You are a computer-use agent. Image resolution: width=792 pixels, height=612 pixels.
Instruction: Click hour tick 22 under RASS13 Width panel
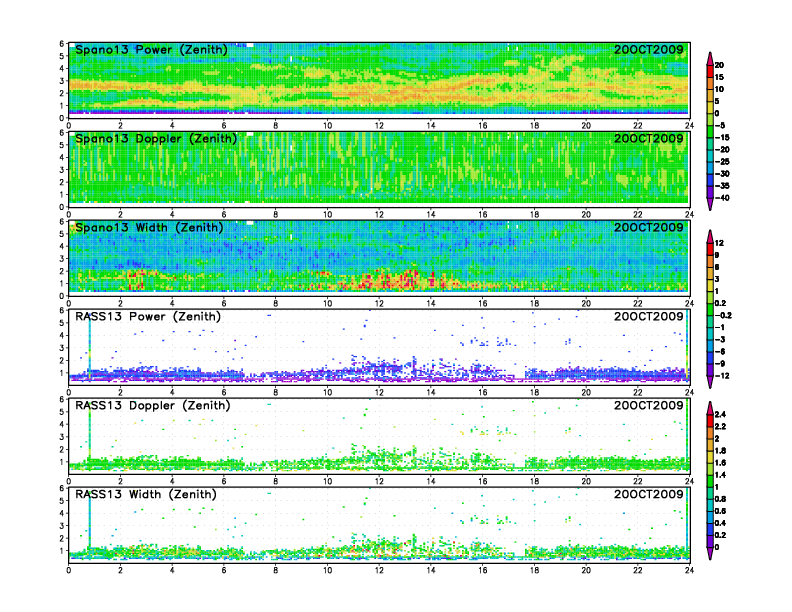point(638,570)
